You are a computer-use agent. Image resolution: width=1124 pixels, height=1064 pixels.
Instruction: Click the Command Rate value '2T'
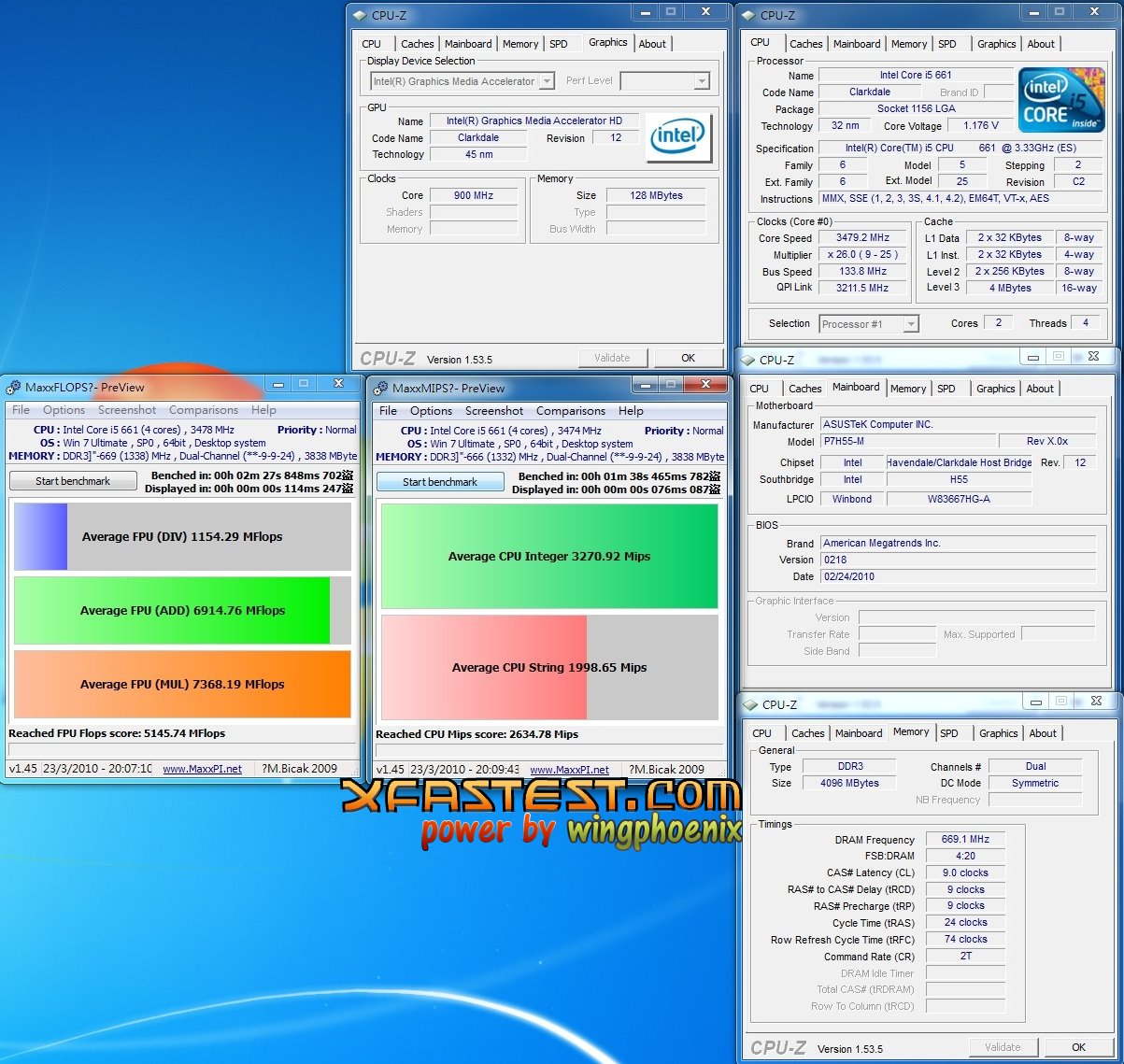pyautogui.click(x=965, y=956)
